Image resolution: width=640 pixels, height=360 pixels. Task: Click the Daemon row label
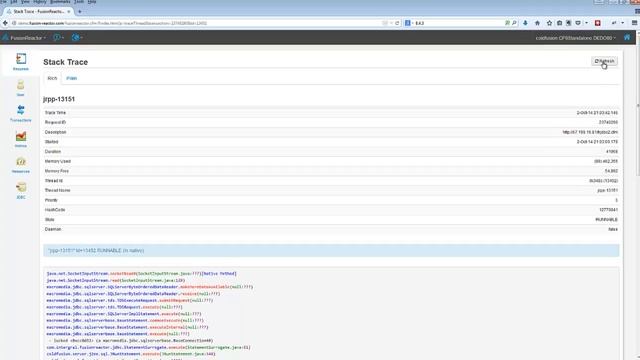tap(53, 229)
